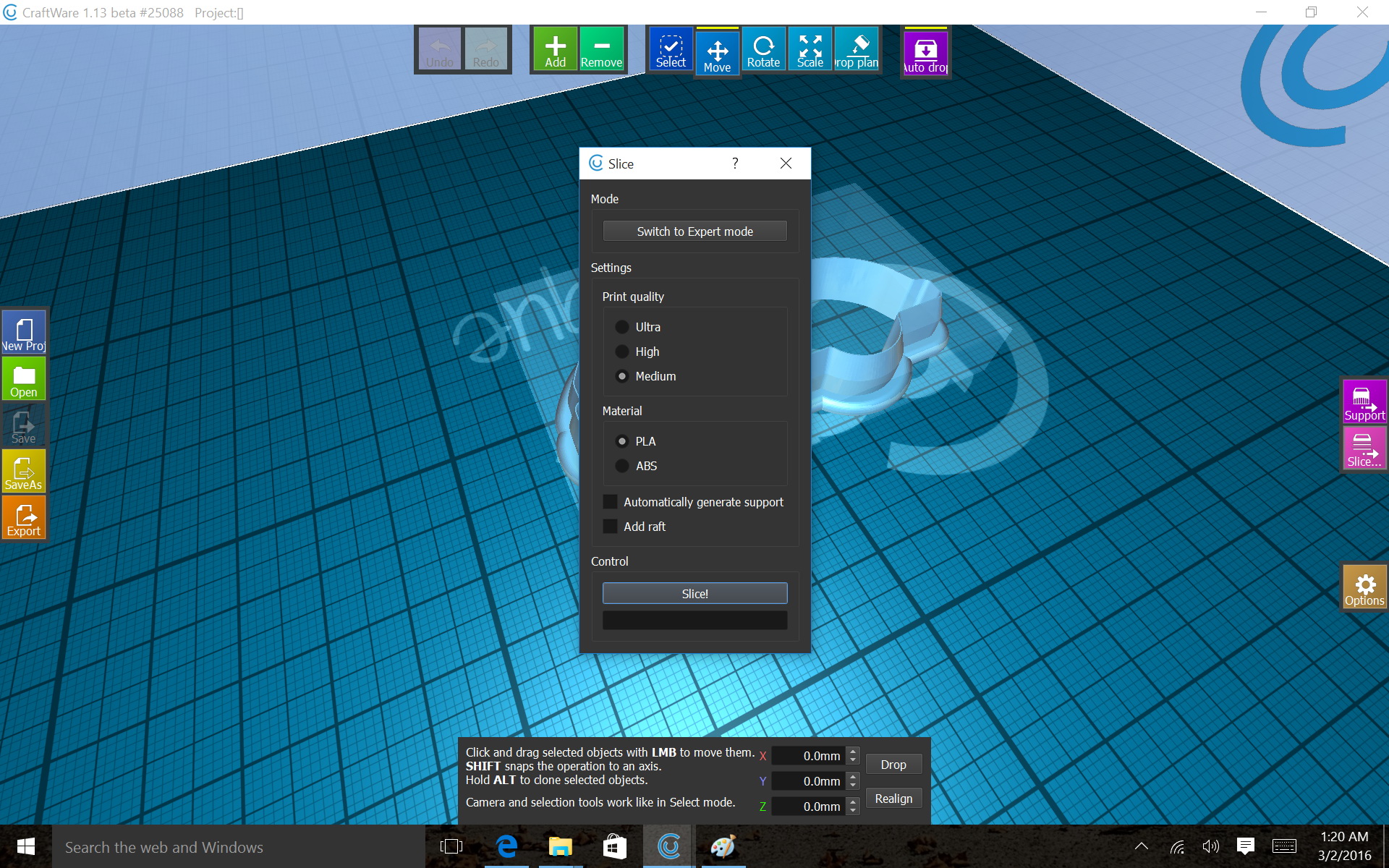Activate the Scale tool
1389x868 pixels.
(x=810, y=49)
